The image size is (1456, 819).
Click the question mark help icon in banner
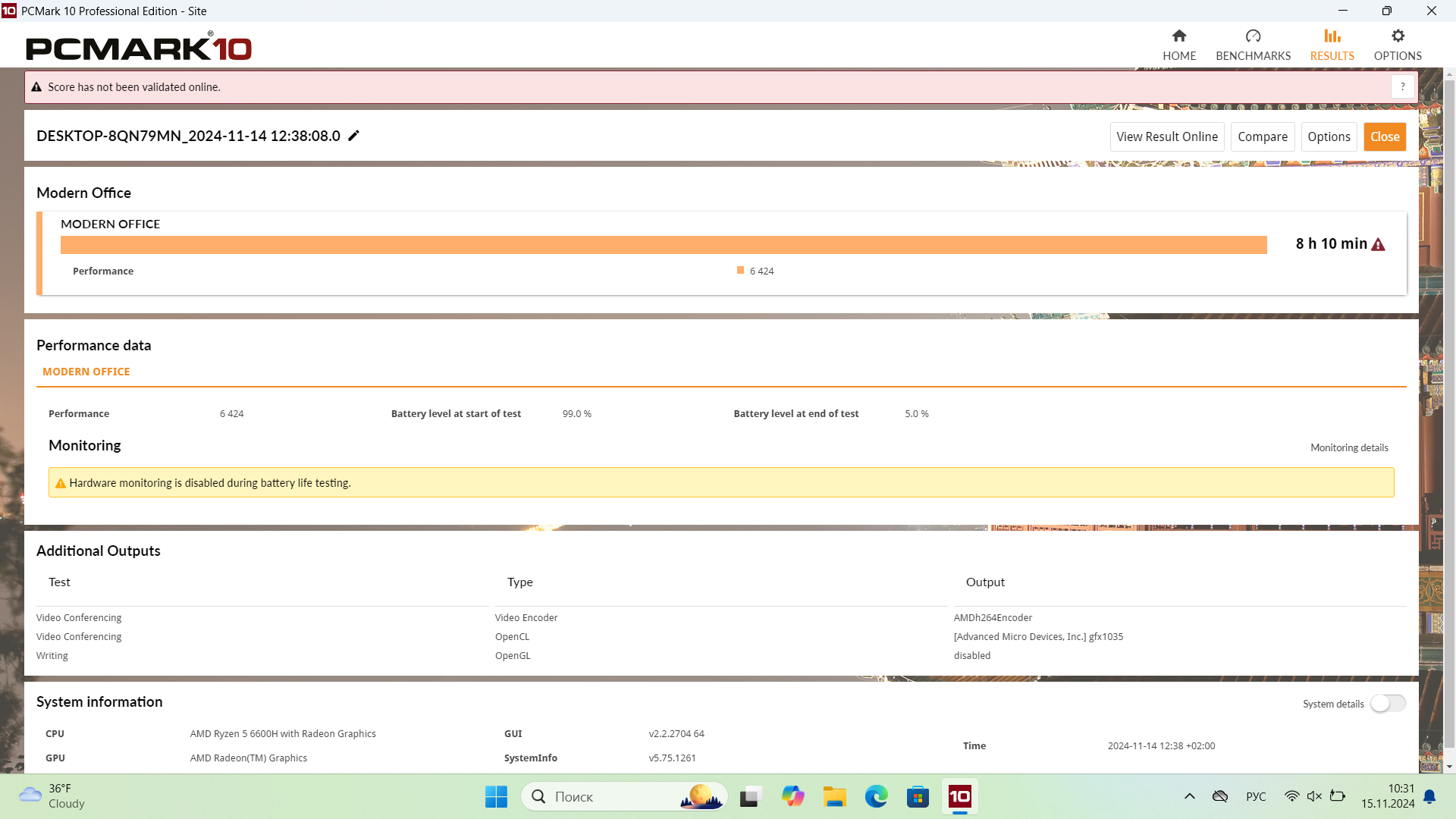coord(1402,87)
